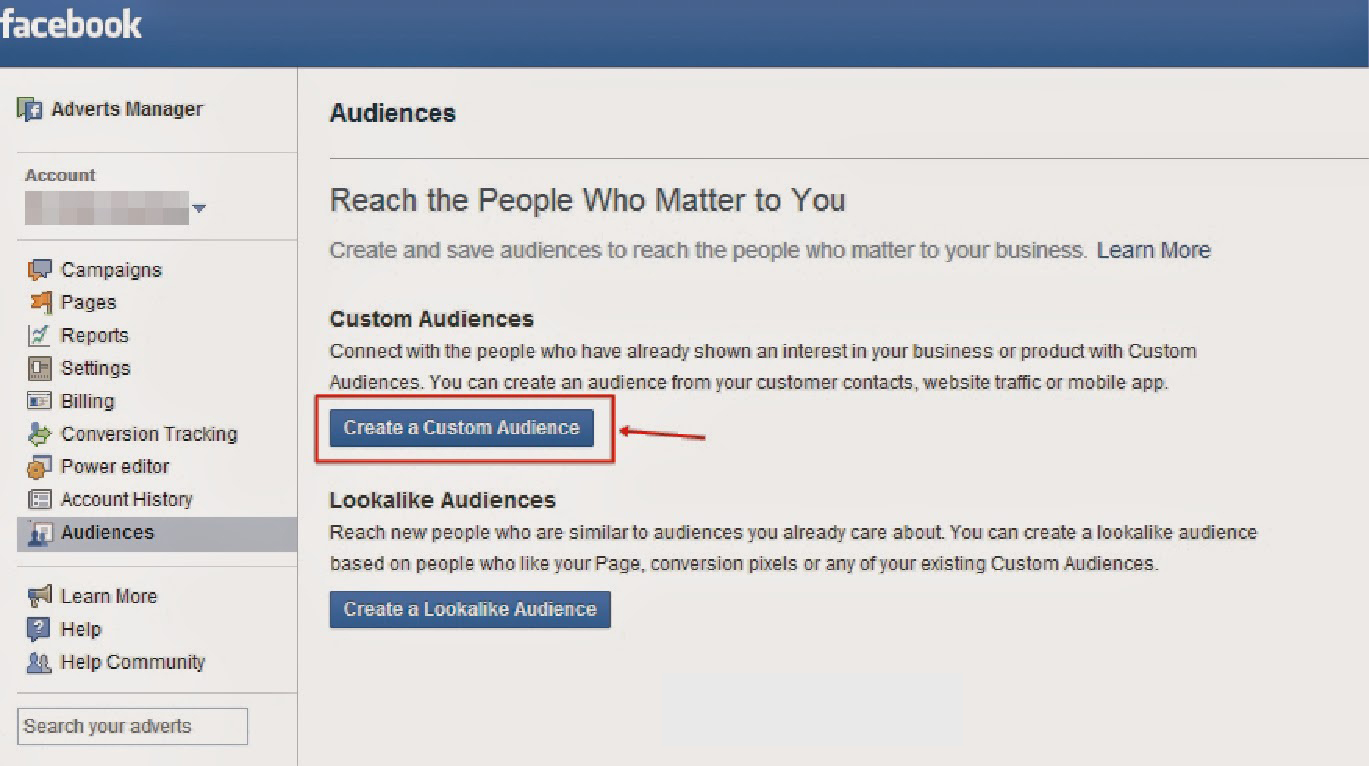Click the Power editor icon
Screen dimensions: 1369x766
[x=40, y=466]
